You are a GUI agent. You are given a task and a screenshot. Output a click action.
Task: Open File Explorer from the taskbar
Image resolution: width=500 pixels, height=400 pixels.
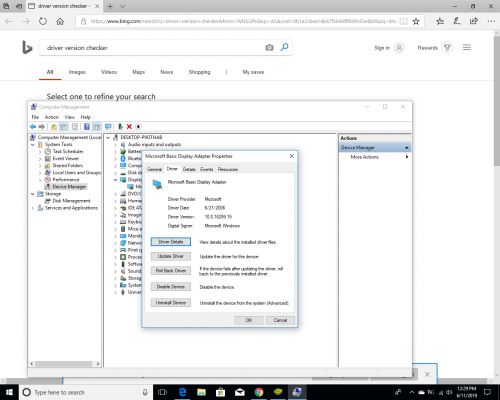[201, 392]
